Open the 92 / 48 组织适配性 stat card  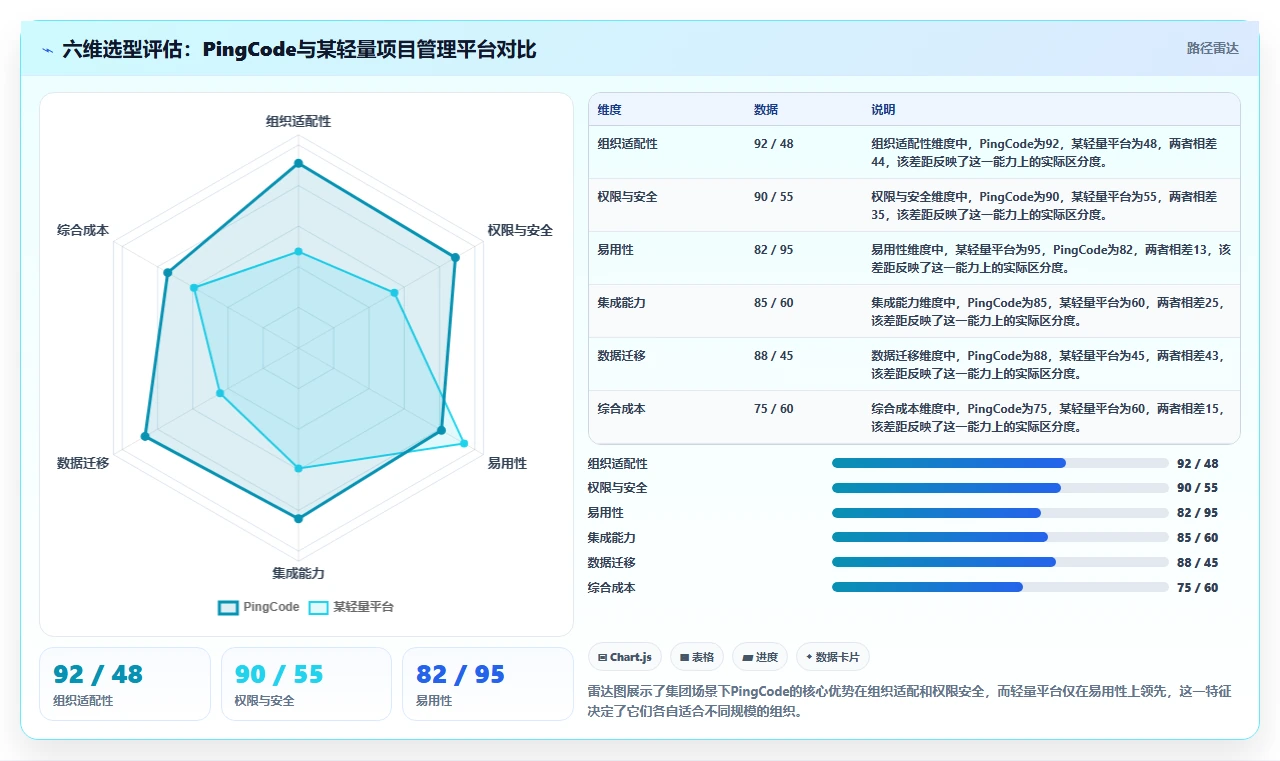tap(125, 684)
